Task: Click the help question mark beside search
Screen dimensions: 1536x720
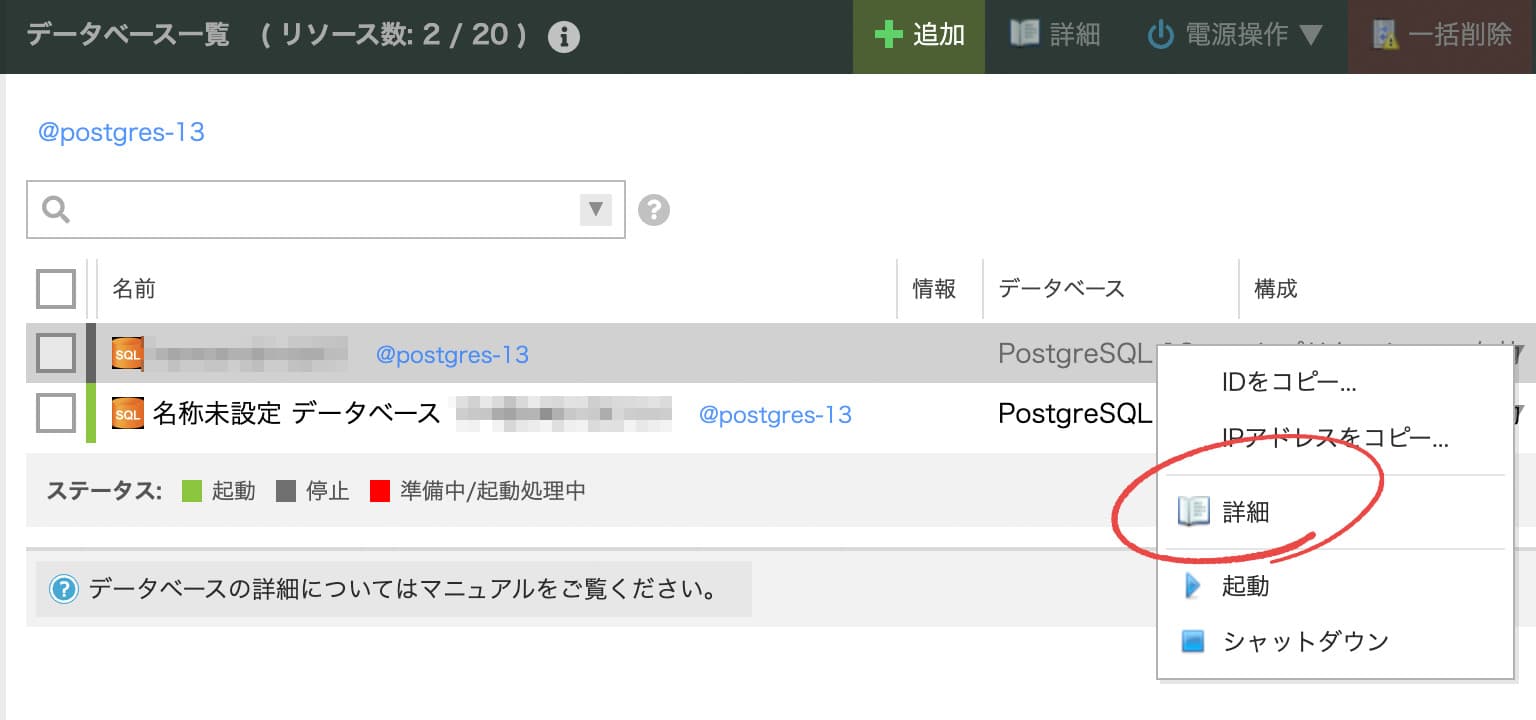Action: pos(654,210)
